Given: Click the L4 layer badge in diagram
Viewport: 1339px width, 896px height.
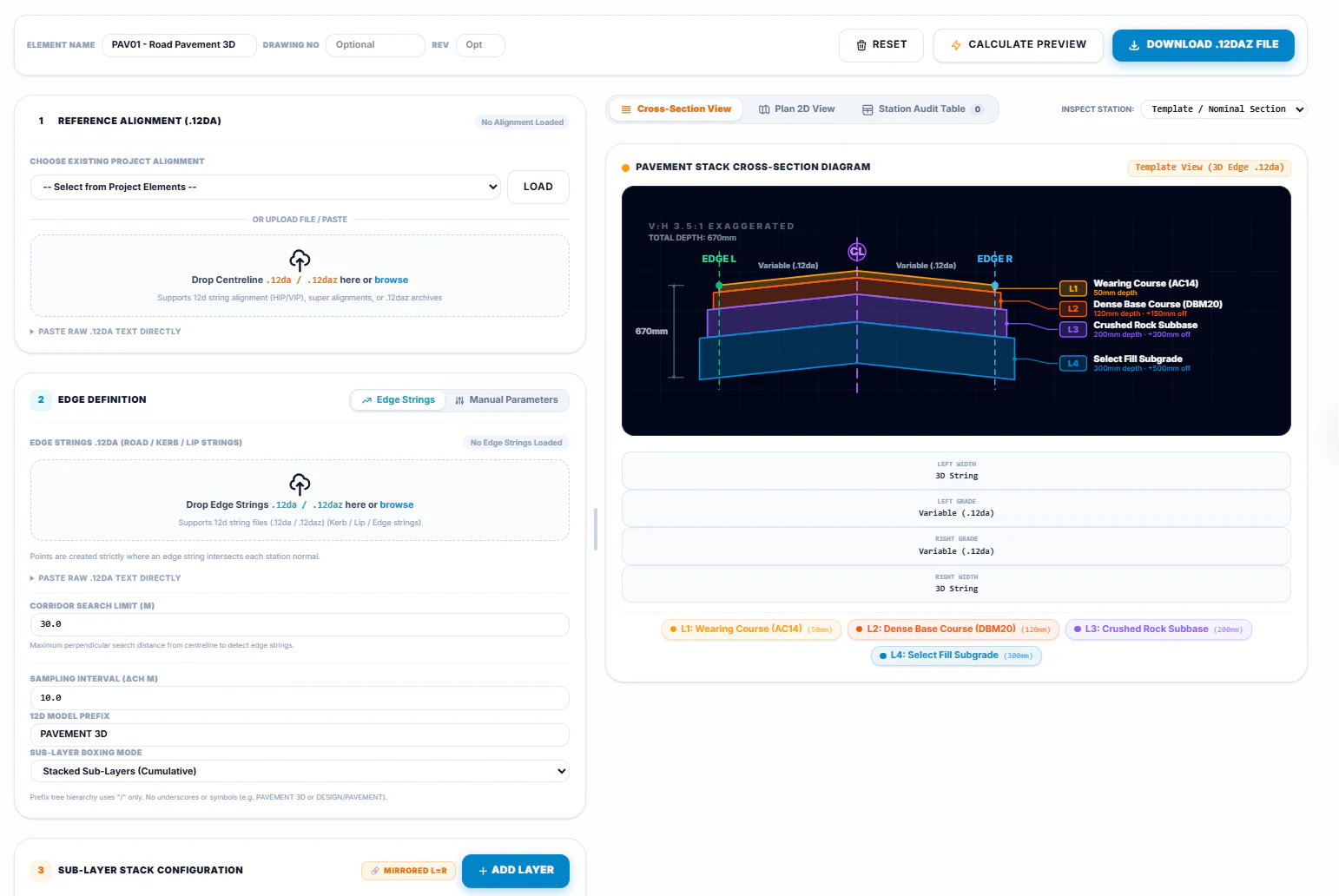Looking at the screenshot, I should [1073, 363].
